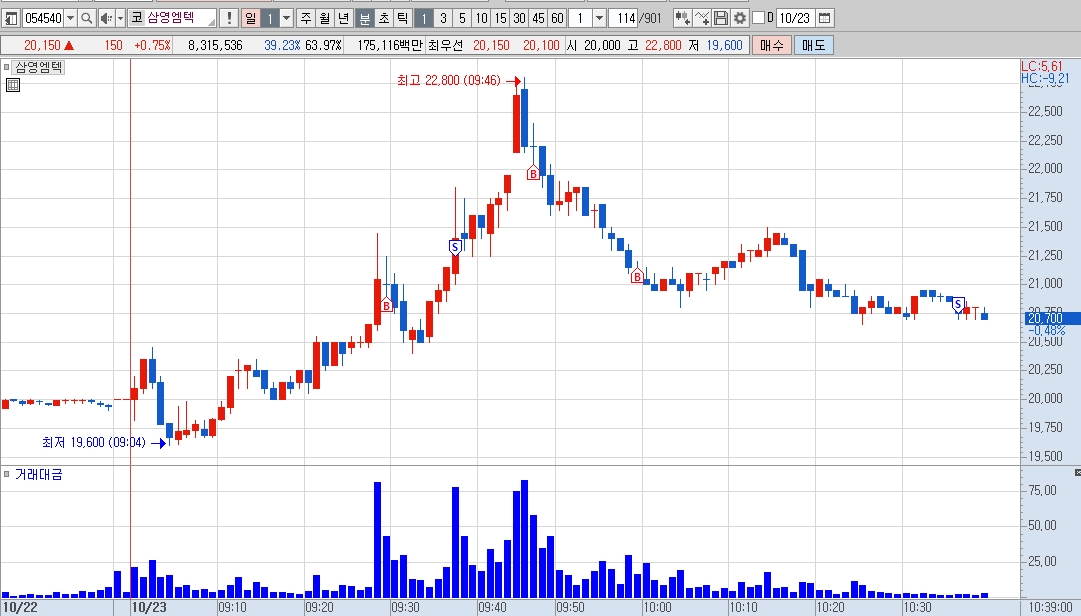Toggle the D checkbox next to date
This screenshot has width=1081, height=616.
coord(758,18)
